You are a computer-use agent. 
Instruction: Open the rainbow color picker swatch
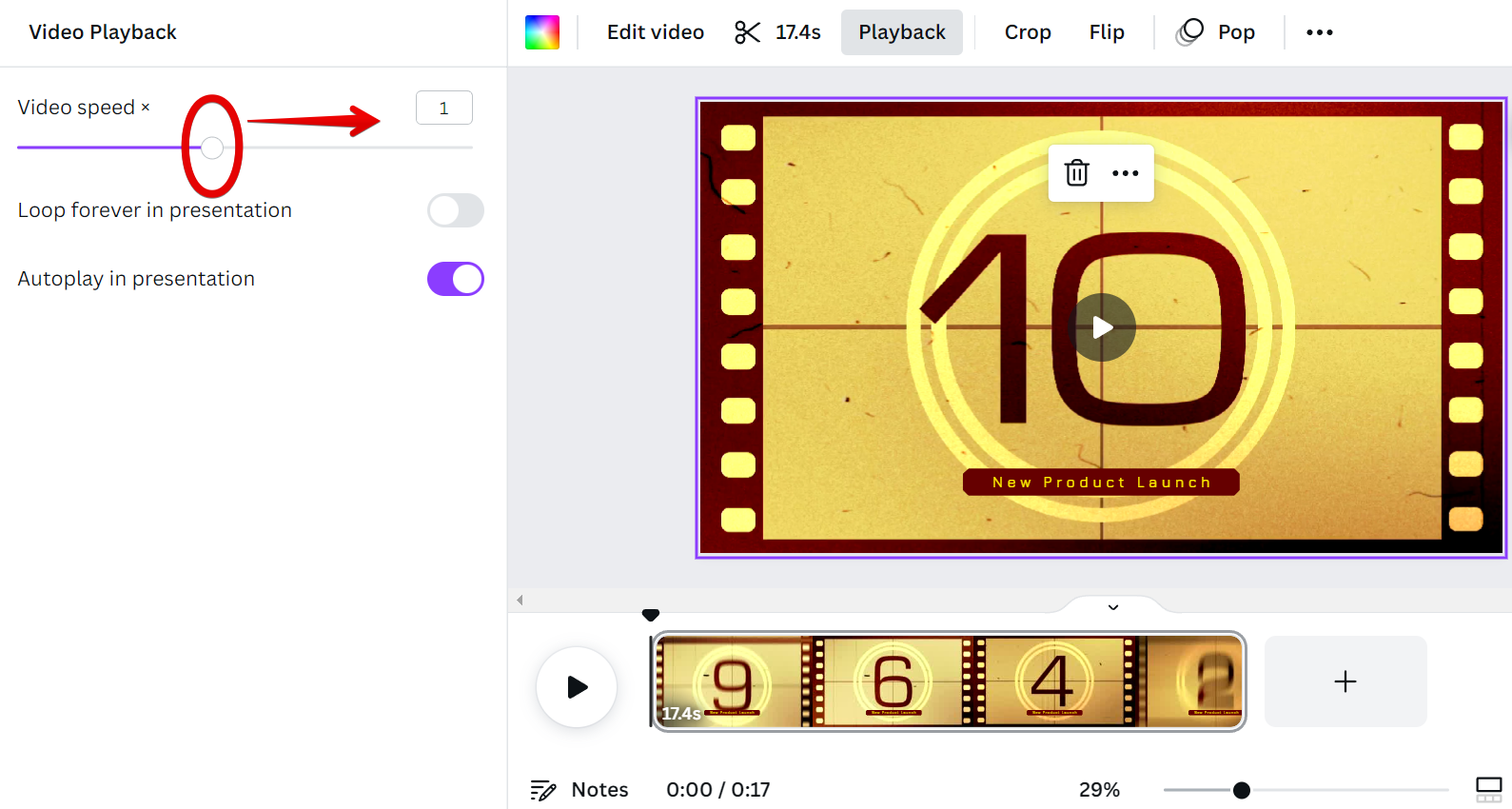click(542, 32)
